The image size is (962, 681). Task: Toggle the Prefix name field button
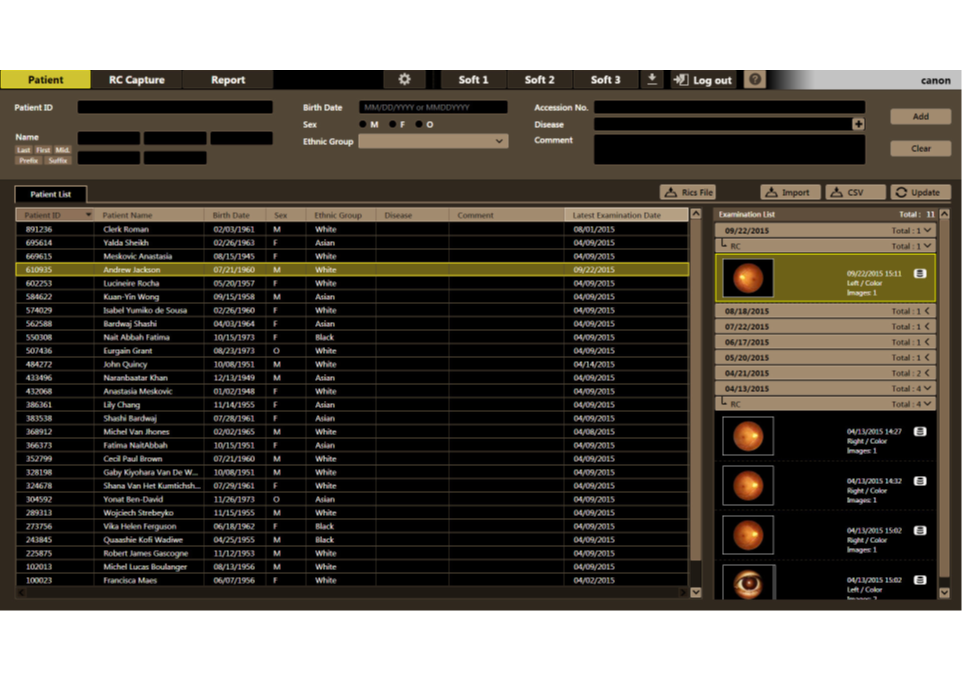click(28, 161)
